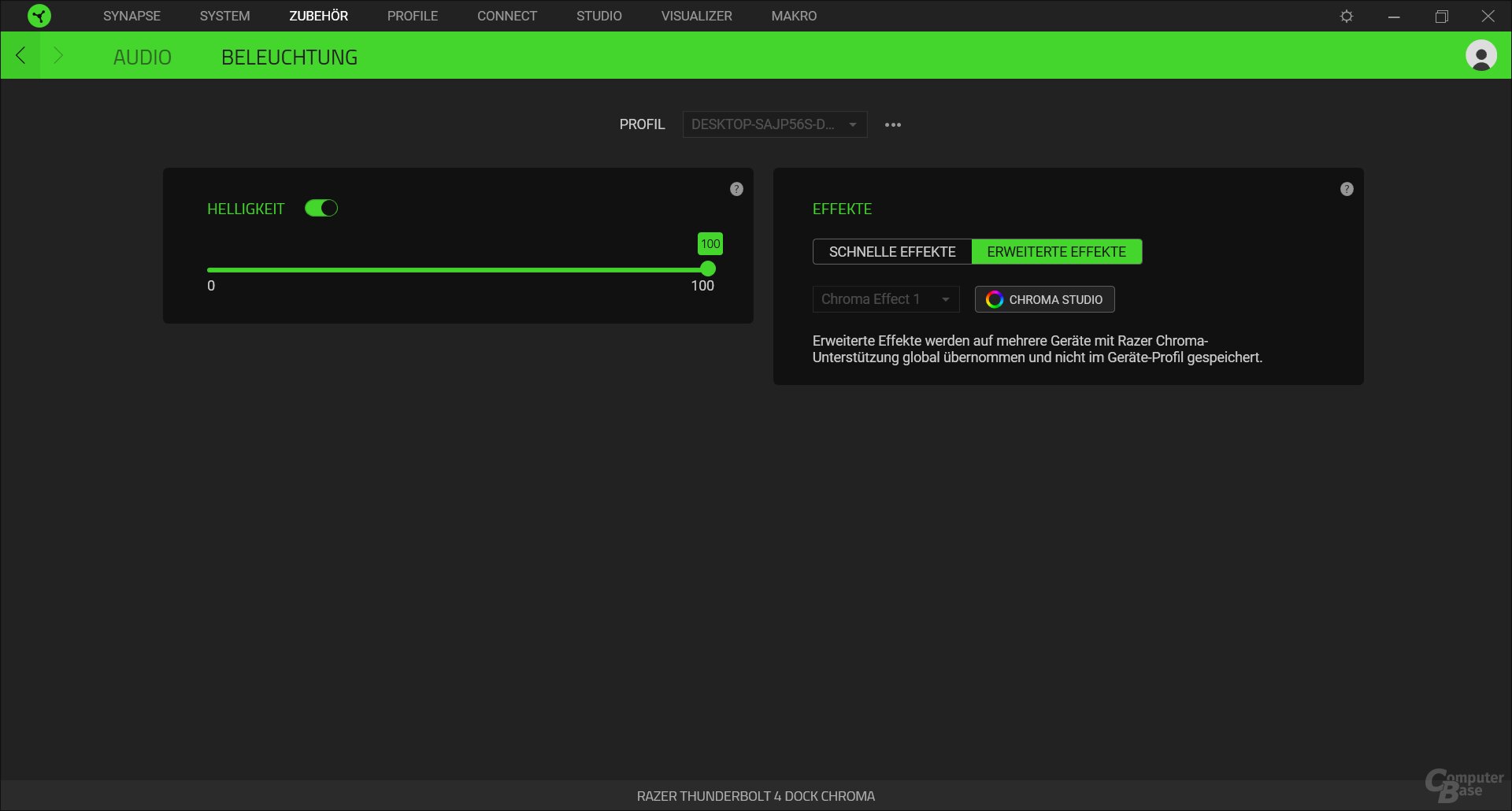Go forward with the right arrow

pos(57,55)
